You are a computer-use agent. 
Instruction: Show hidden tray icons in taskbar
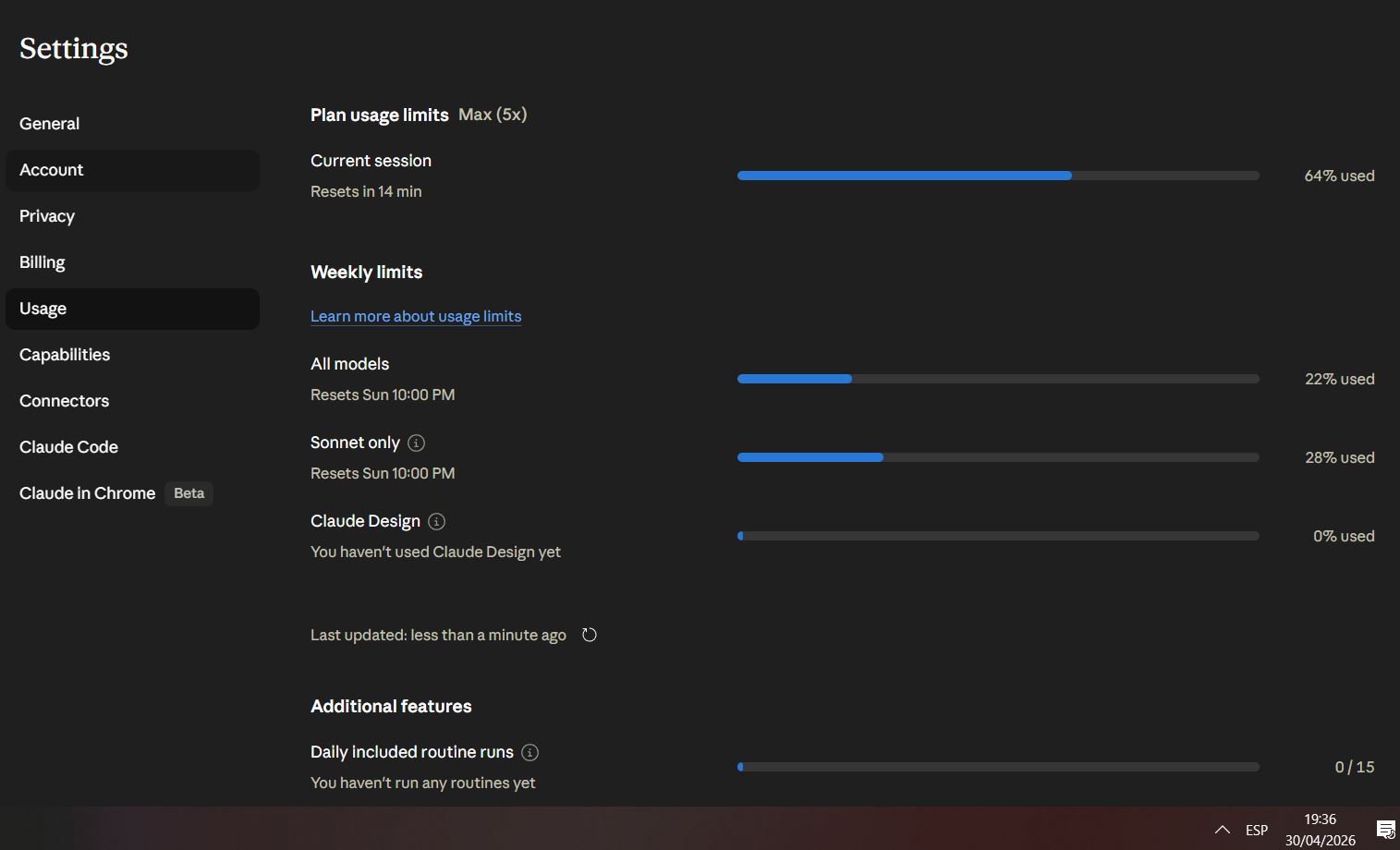1222,830
